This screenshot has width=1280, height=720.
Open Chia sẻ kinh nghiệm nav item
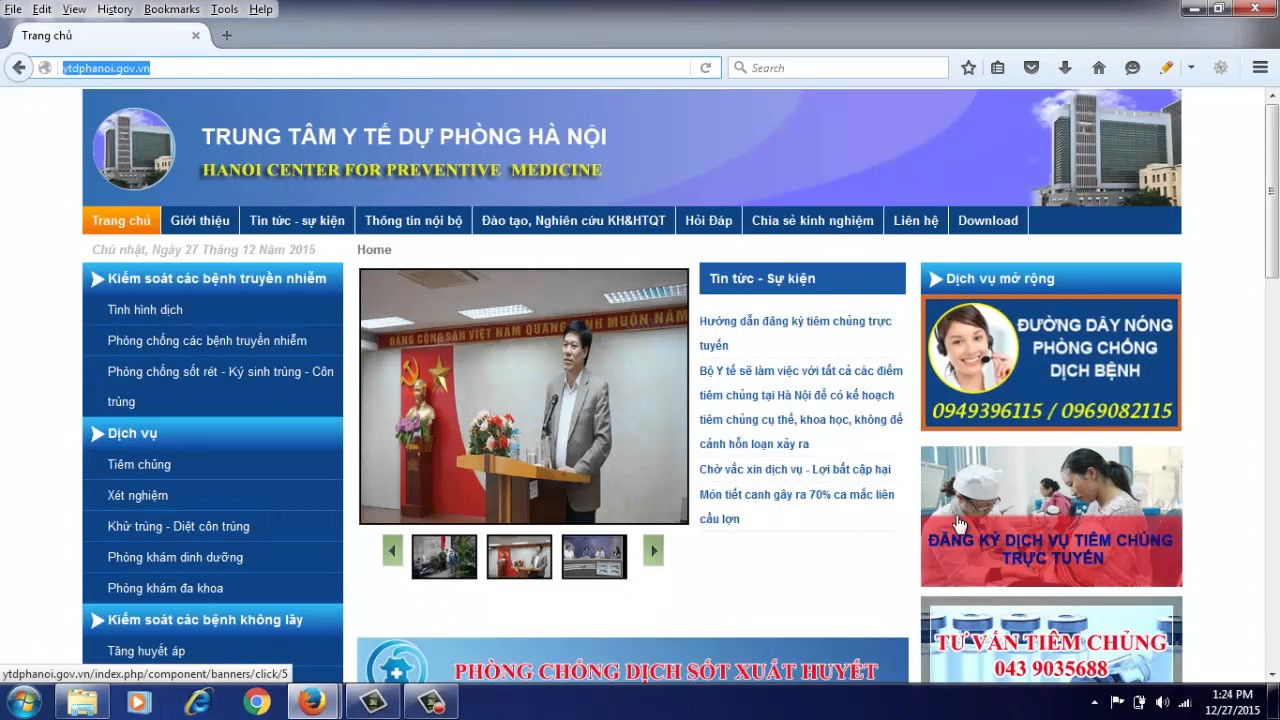tap(813, 221)
